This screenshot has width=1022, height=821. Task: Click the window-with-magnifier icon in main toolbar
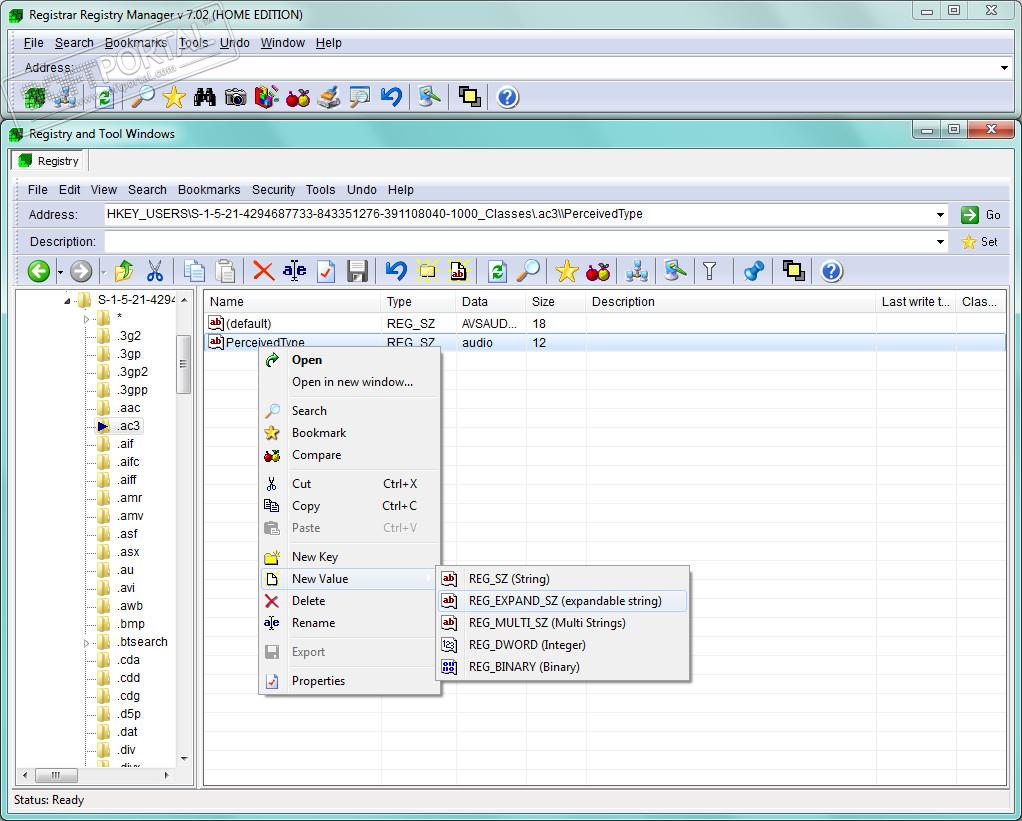click(359, 98)
